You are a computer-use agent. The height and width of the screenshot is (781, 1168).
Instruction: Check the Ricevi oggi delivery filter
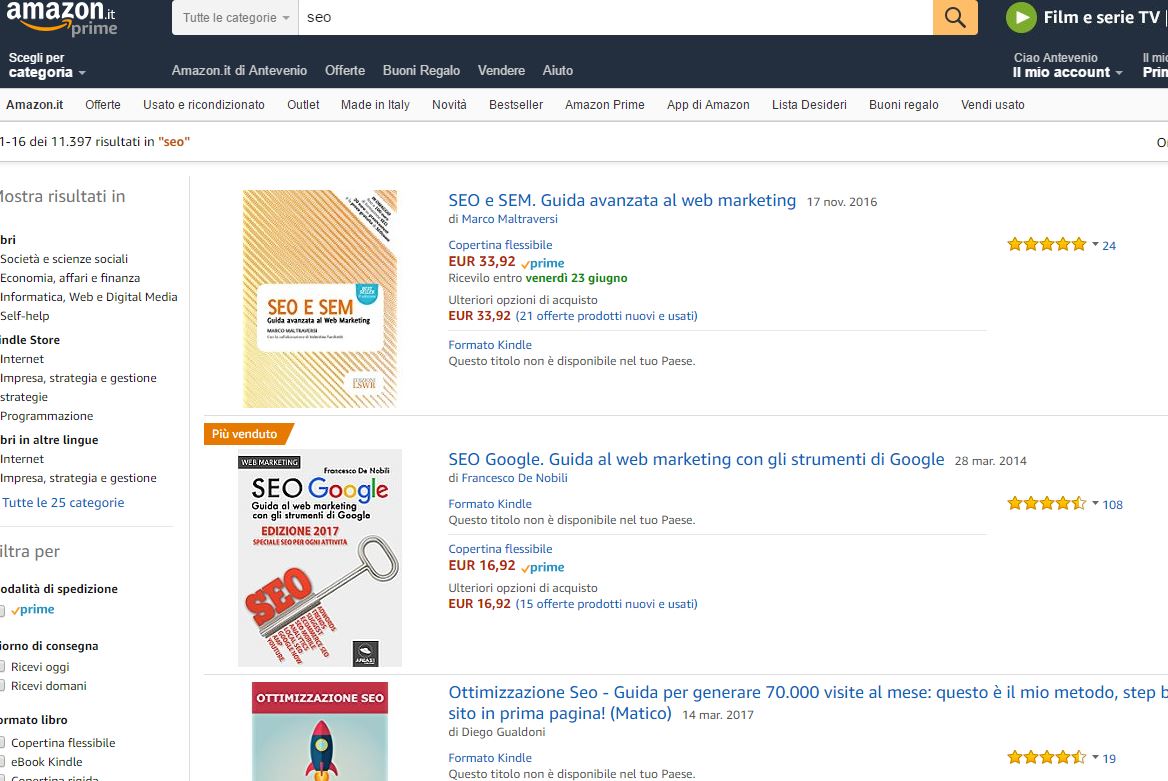[x=2, y=667]
